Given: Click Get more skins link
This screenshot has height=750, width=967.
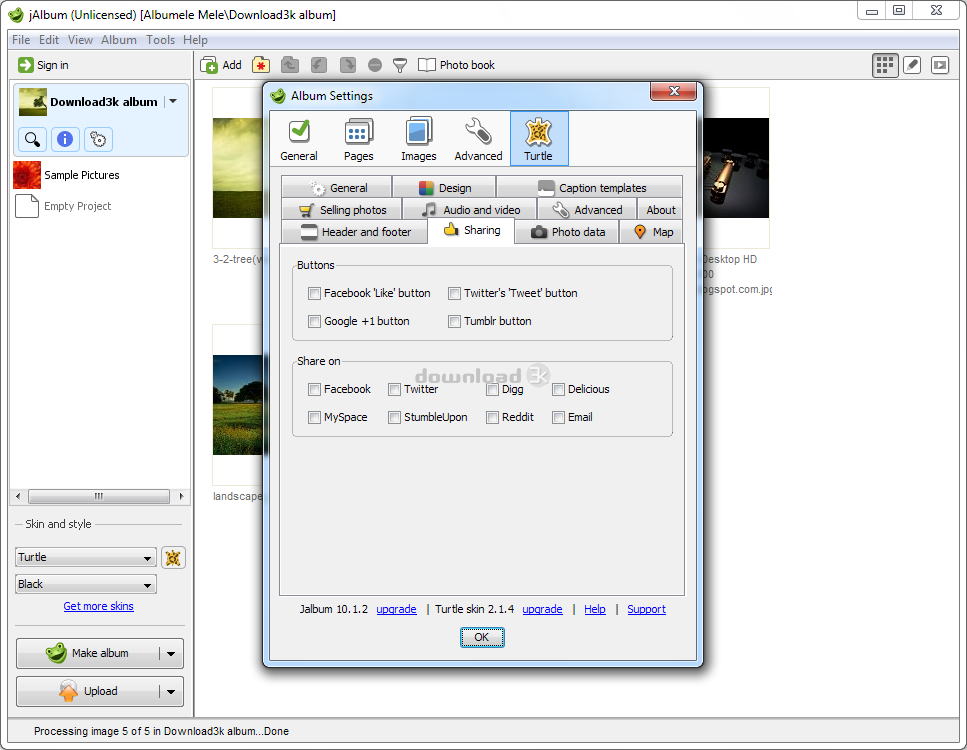Looking at the screenshot, I should 99,606.
